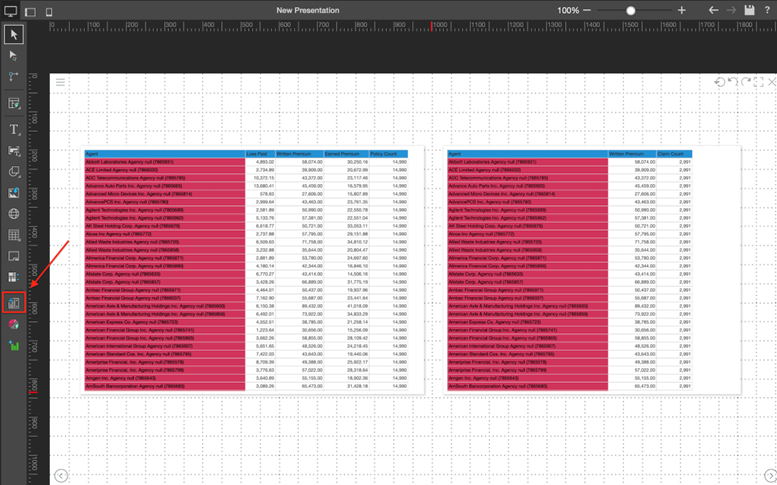Open help with the question mark
Image resolution: width=777 pixels, height=485 pixels.
pos(767,10)
